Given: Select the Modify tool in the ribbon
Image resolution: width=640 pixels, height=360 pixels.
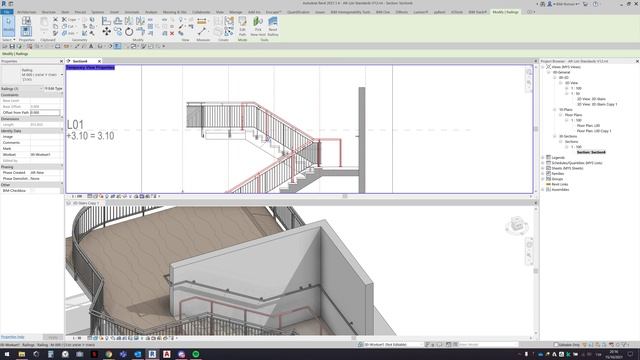Looking at the screenshot, I should 8,26.
